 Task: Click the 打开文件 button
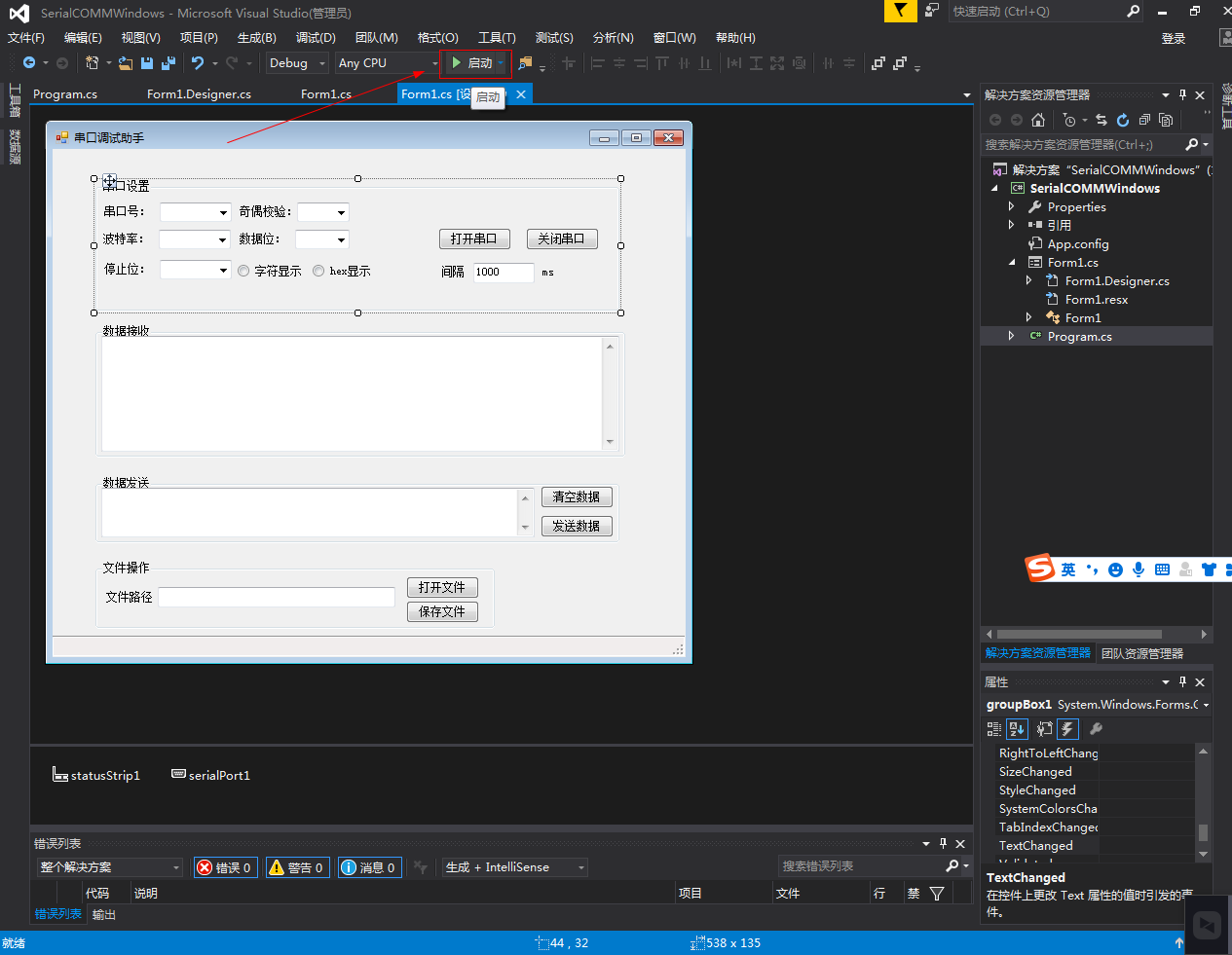coord(442,587)
